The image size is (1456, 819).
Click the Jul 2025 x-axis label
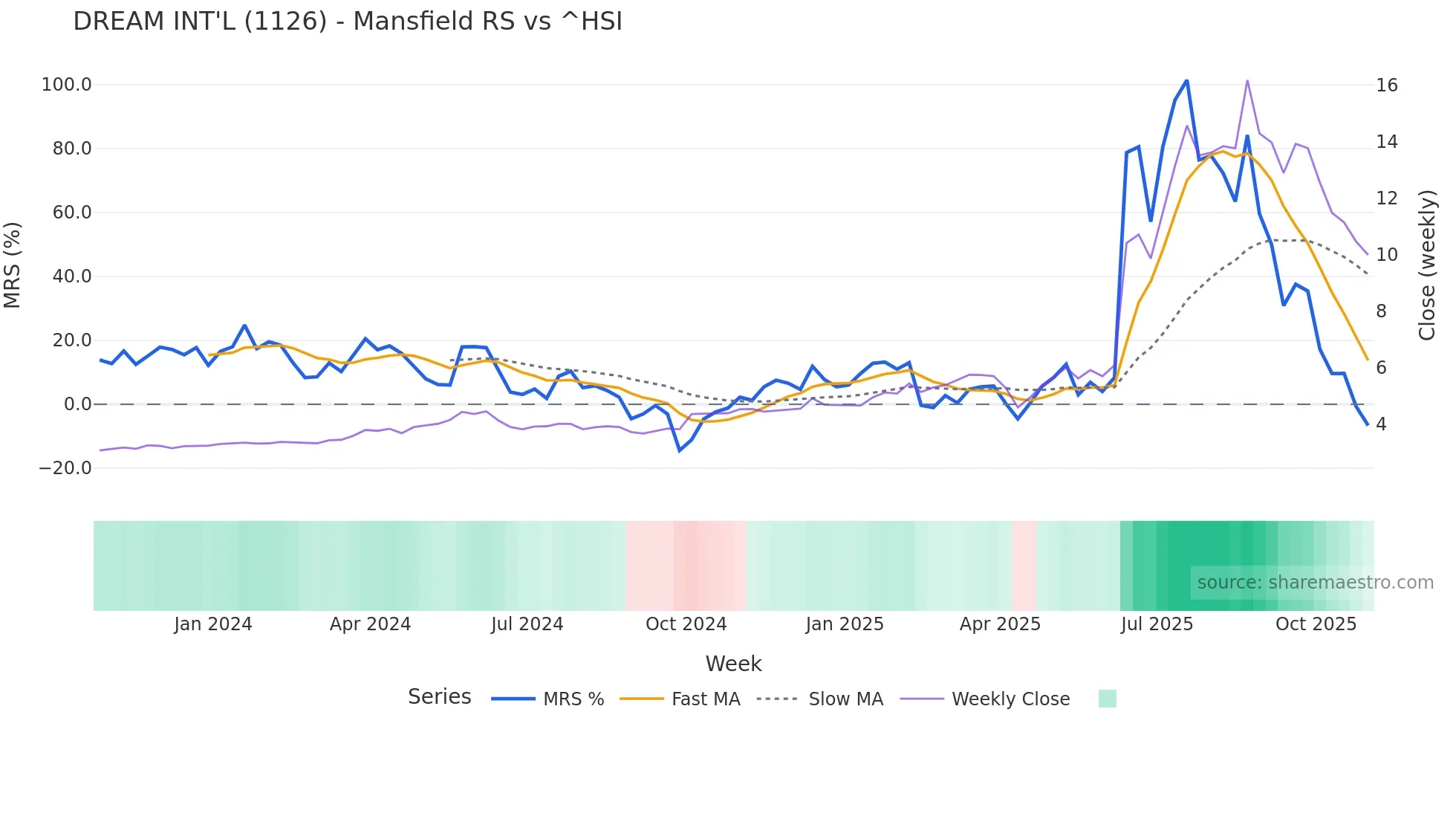pyautogui.click(x=1157, y=624)
